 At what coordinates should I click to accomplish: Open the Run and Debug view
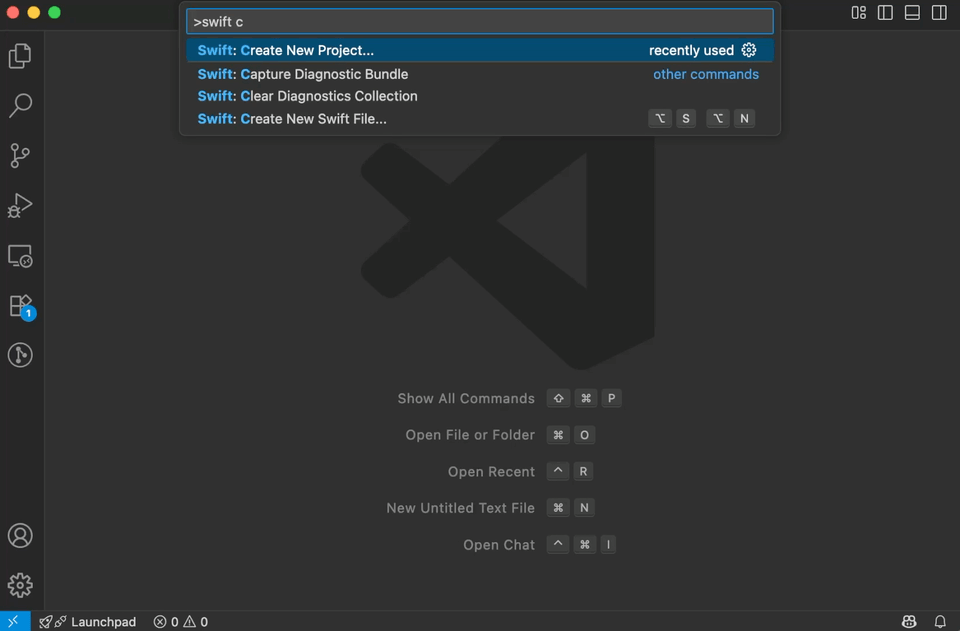click(20, 206)
